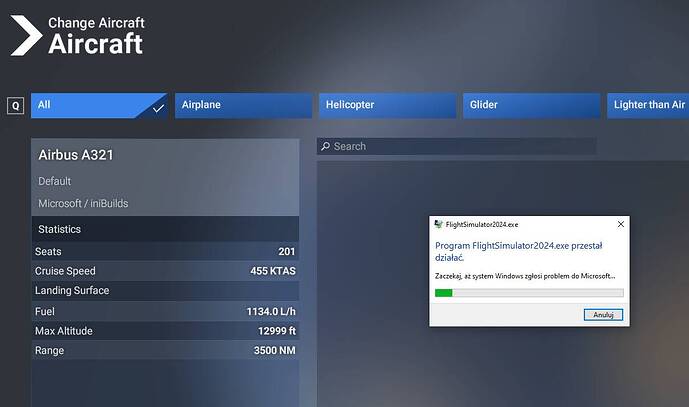The image size is (689, 407).
Task: Click the Default label under Airbus A321
Action: point(54,181)
